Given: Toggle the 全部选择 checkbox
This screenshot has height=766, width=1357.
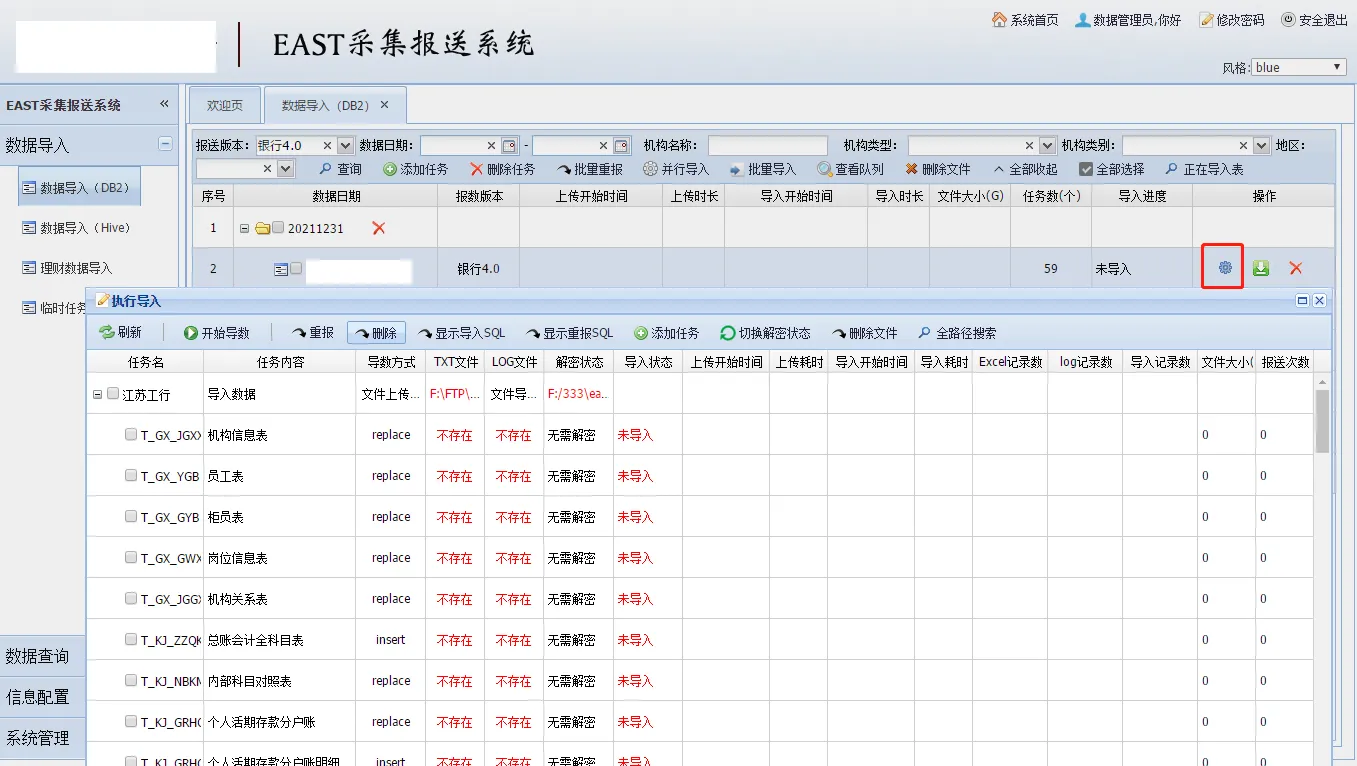Looking at the screenshot, I should coord(1086,170).
